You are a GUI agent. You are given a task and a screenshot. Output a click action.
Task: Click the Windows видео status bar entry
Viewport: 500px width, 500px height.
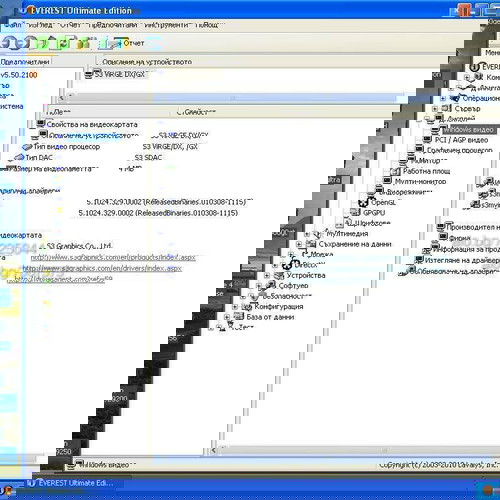click(x=101, y=465)
